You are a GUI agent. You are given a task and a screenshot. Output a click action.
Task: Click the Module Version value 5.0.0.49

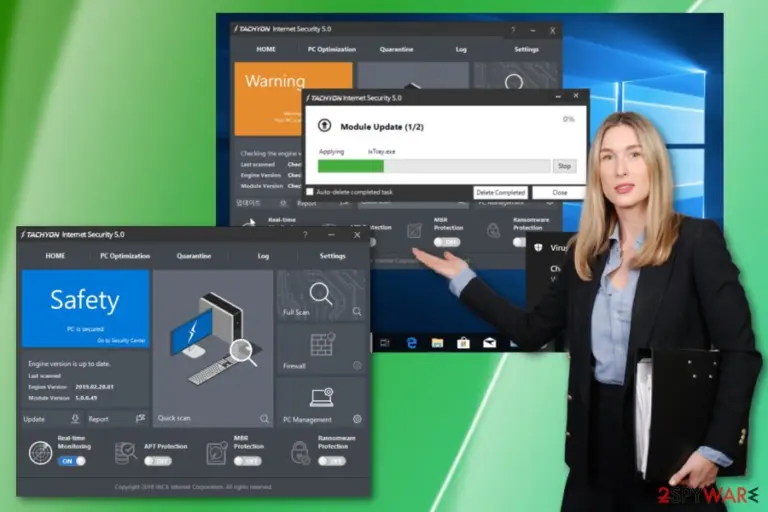(86, 398)
